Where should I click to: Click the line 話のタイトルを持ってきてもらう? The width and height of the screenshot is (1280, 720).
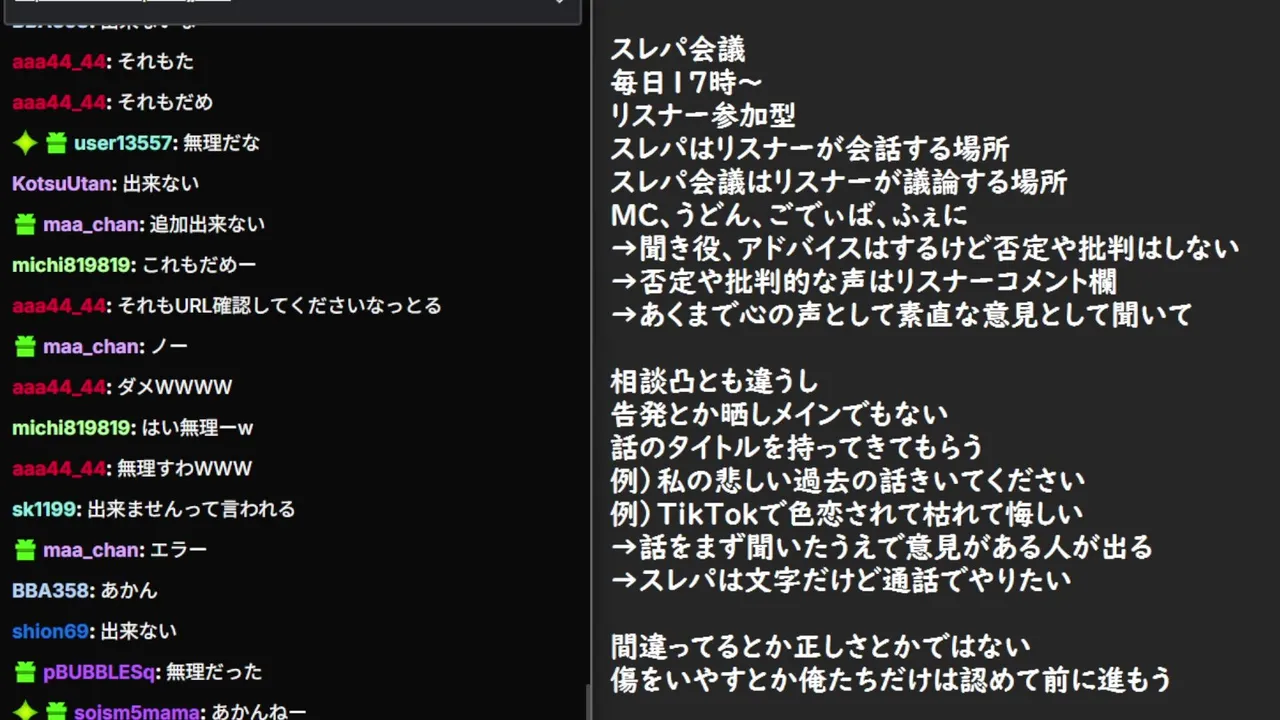coord(797,447)
